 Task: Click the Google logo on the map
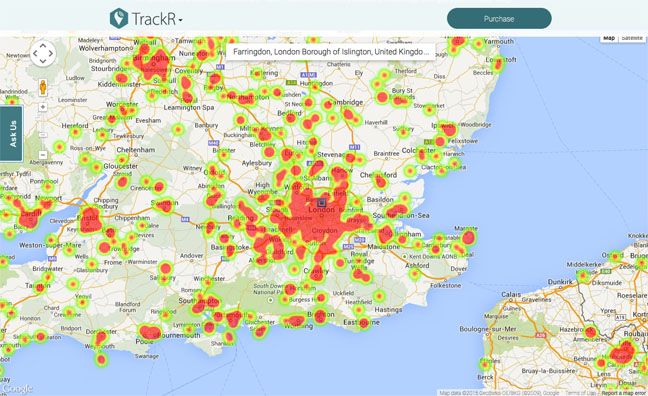point(17,389)
